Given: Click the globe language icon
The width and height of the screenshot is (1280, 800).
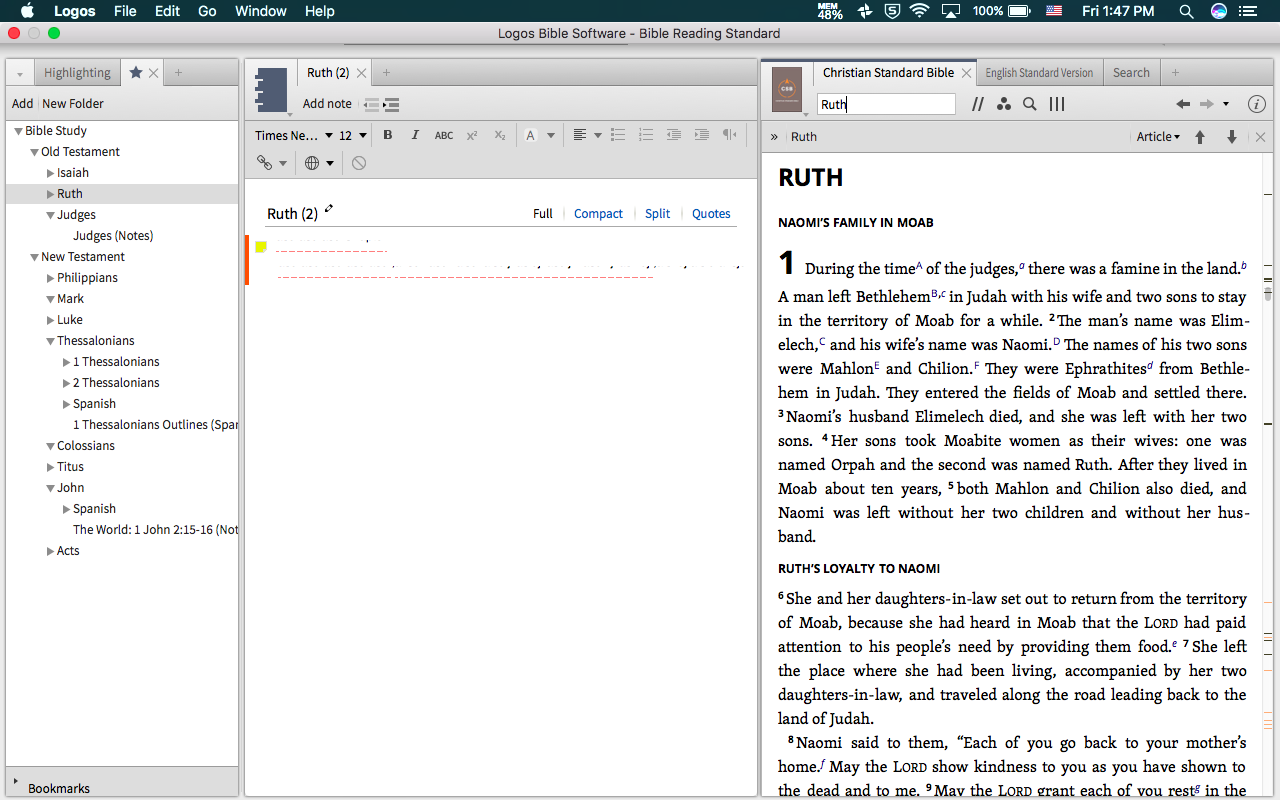Looking at the screenshot, I should pyautogui.click(x=312, y=163).
